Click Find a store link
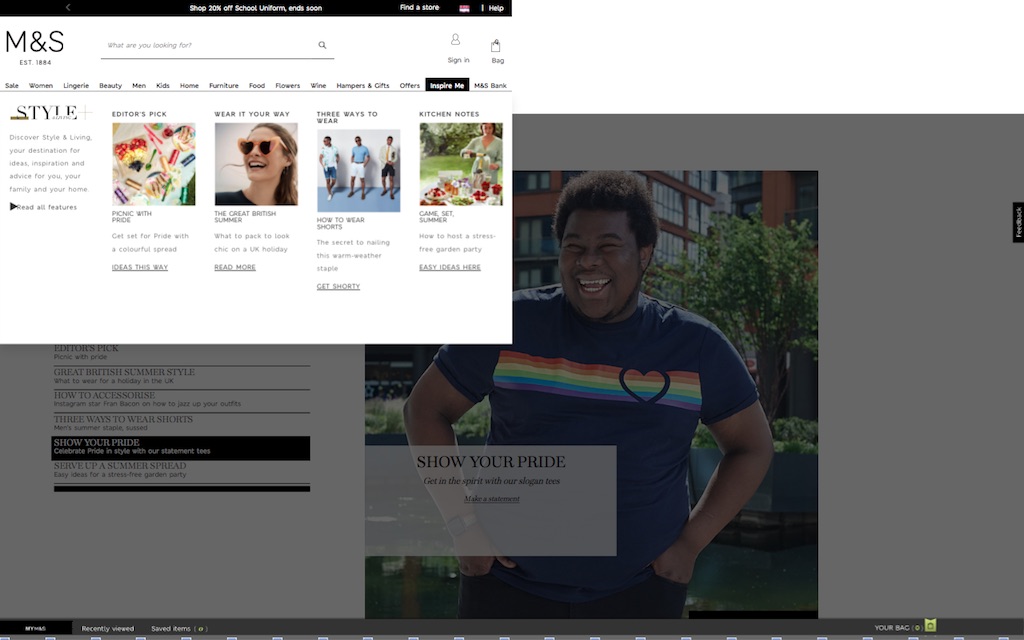1024x640 pixels. tap(419, 8)
